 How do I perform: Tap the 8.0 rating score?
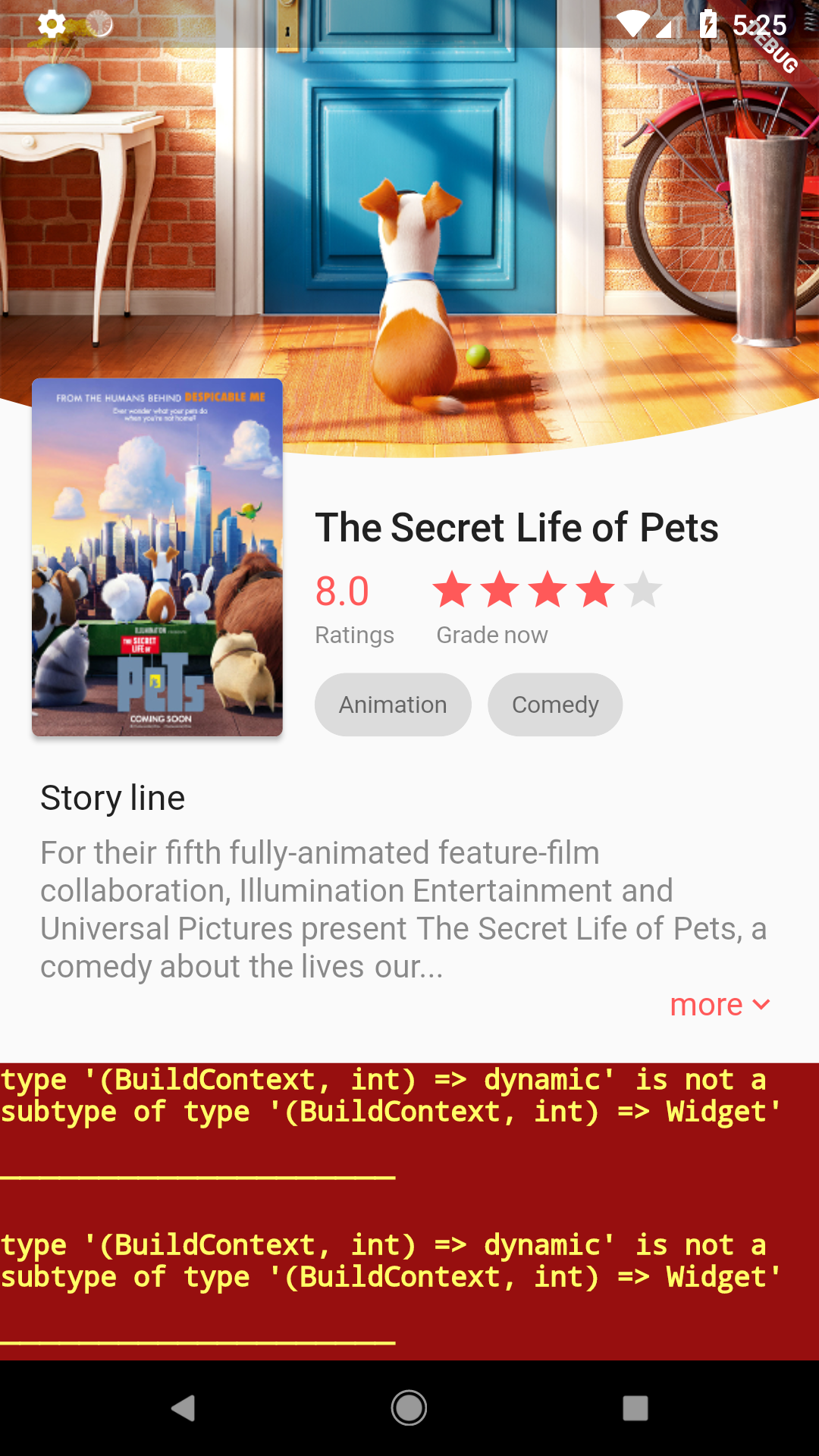pyautogui.click(x=342, y=591)
